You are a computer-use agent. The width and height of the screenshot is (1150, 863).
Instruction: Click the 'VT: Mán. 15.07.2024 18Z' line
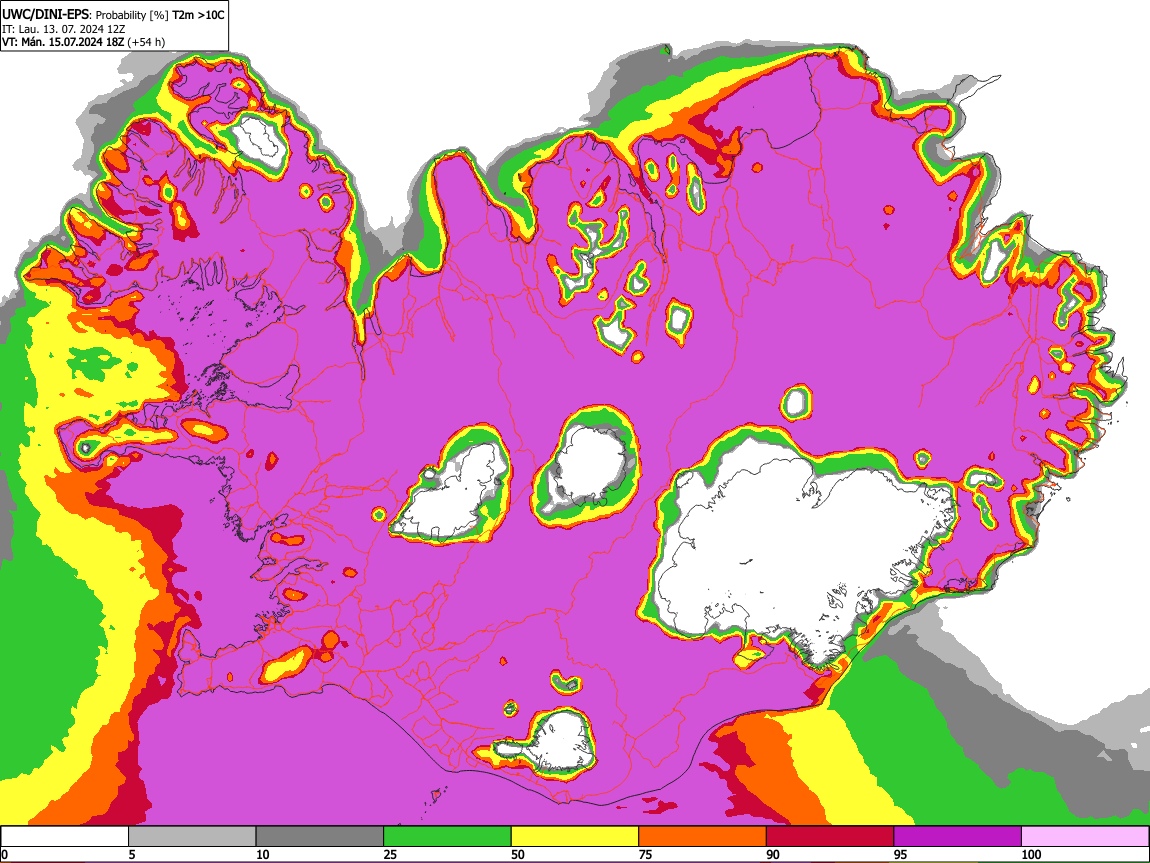(63, 42)
